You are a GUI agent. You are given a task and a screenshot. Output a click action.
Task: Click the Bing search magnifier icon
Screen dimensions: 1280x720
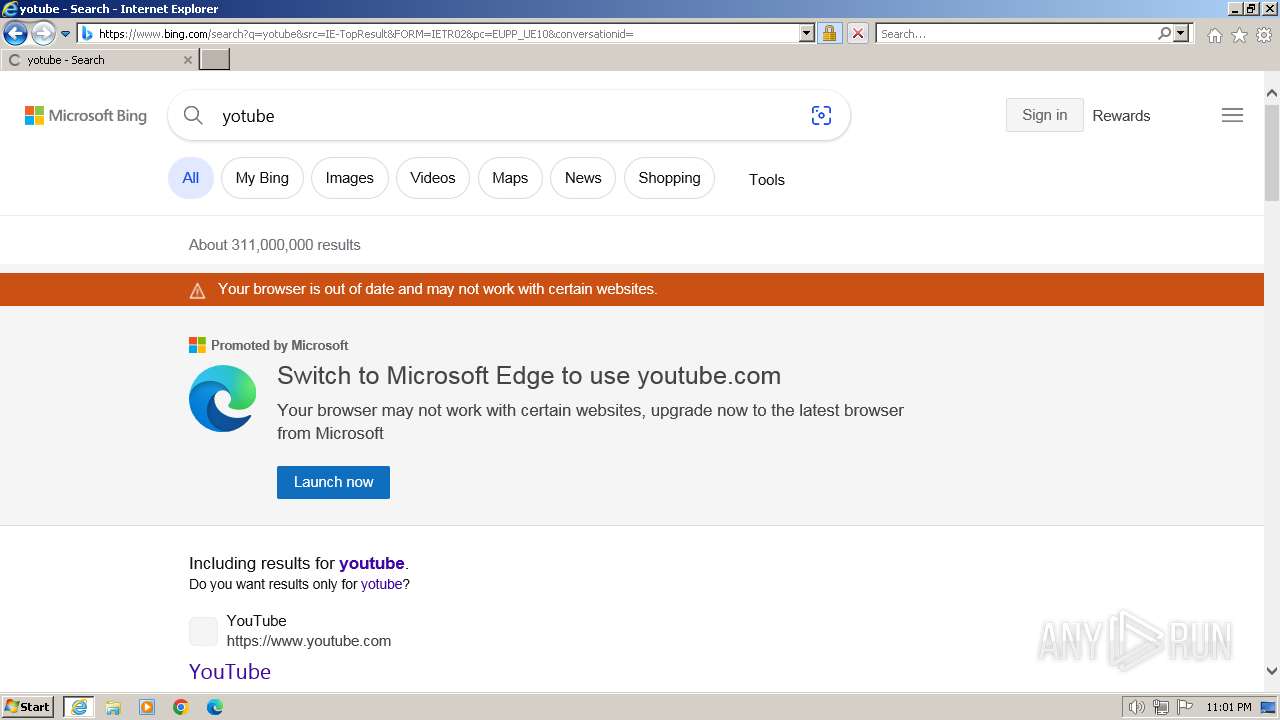[x=193, y=116]
